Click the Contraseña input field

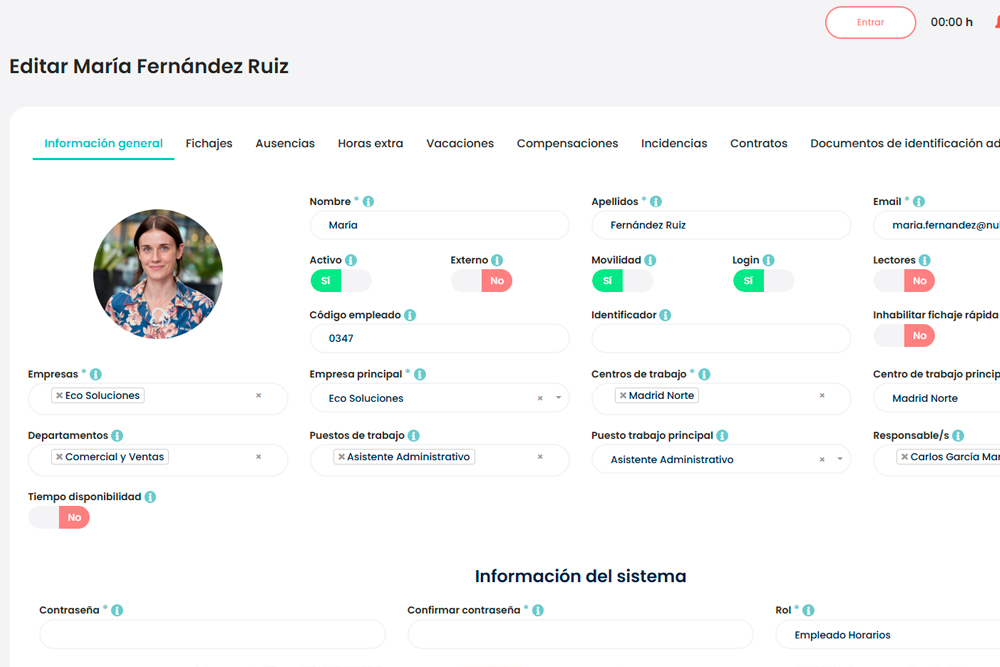212,635
